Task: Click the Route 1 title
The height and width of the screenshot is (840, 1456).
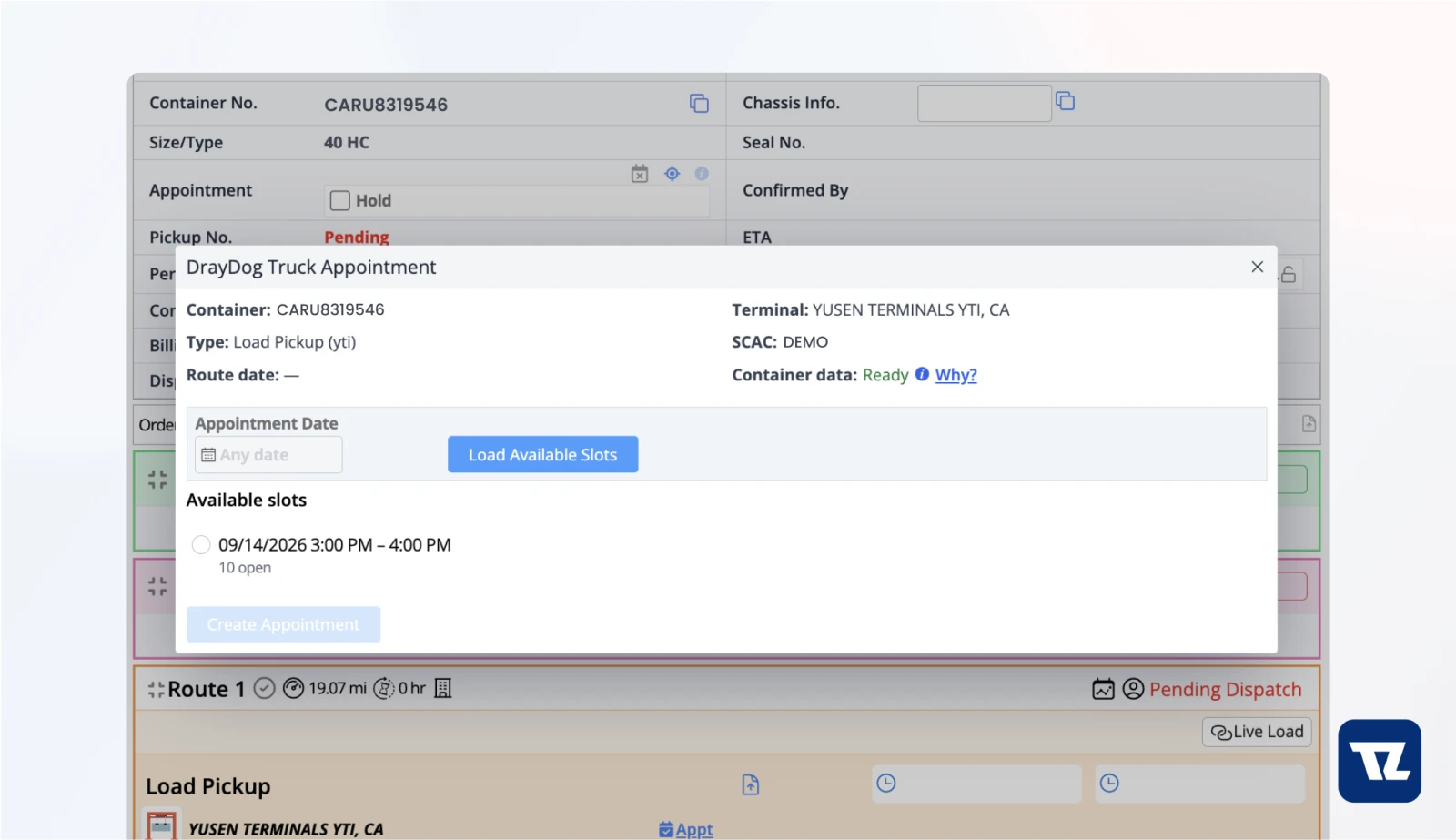Action: tap(207, 690)
